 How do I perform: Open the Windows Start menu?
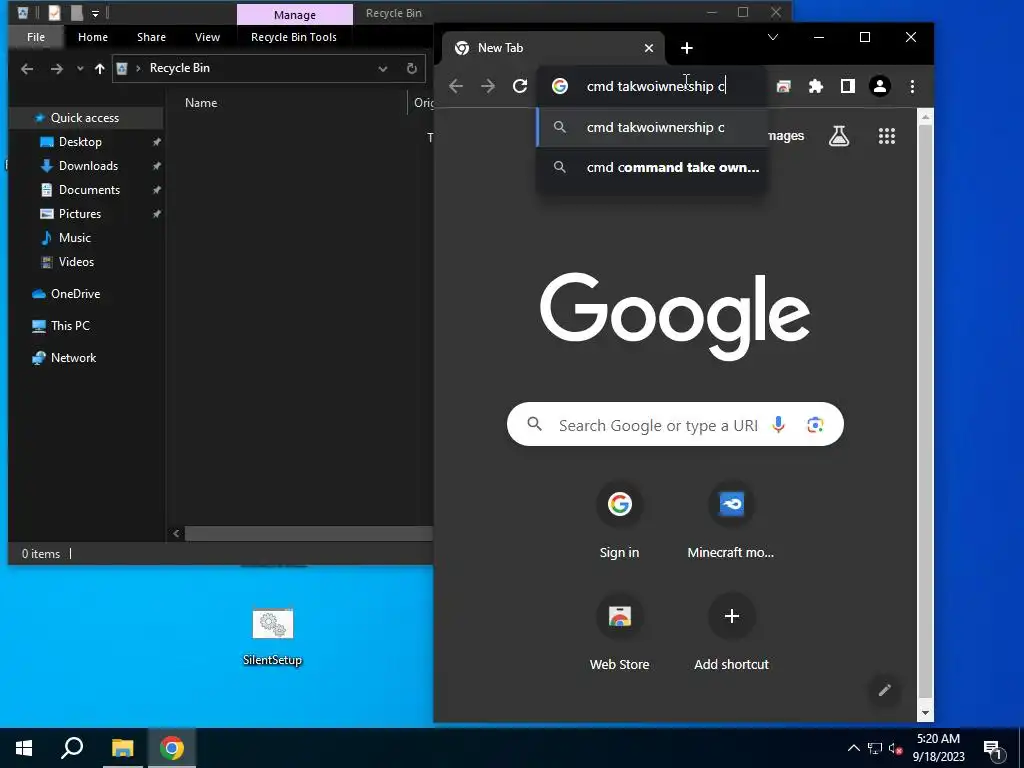[x=24, y=748]
